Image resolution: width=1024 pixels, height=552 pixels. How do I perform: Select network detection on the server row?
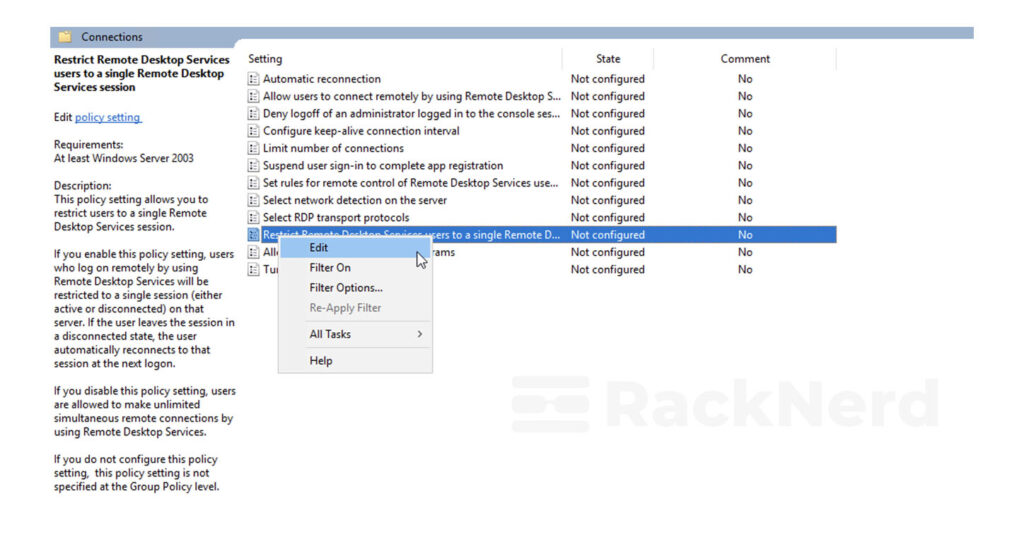355,201
